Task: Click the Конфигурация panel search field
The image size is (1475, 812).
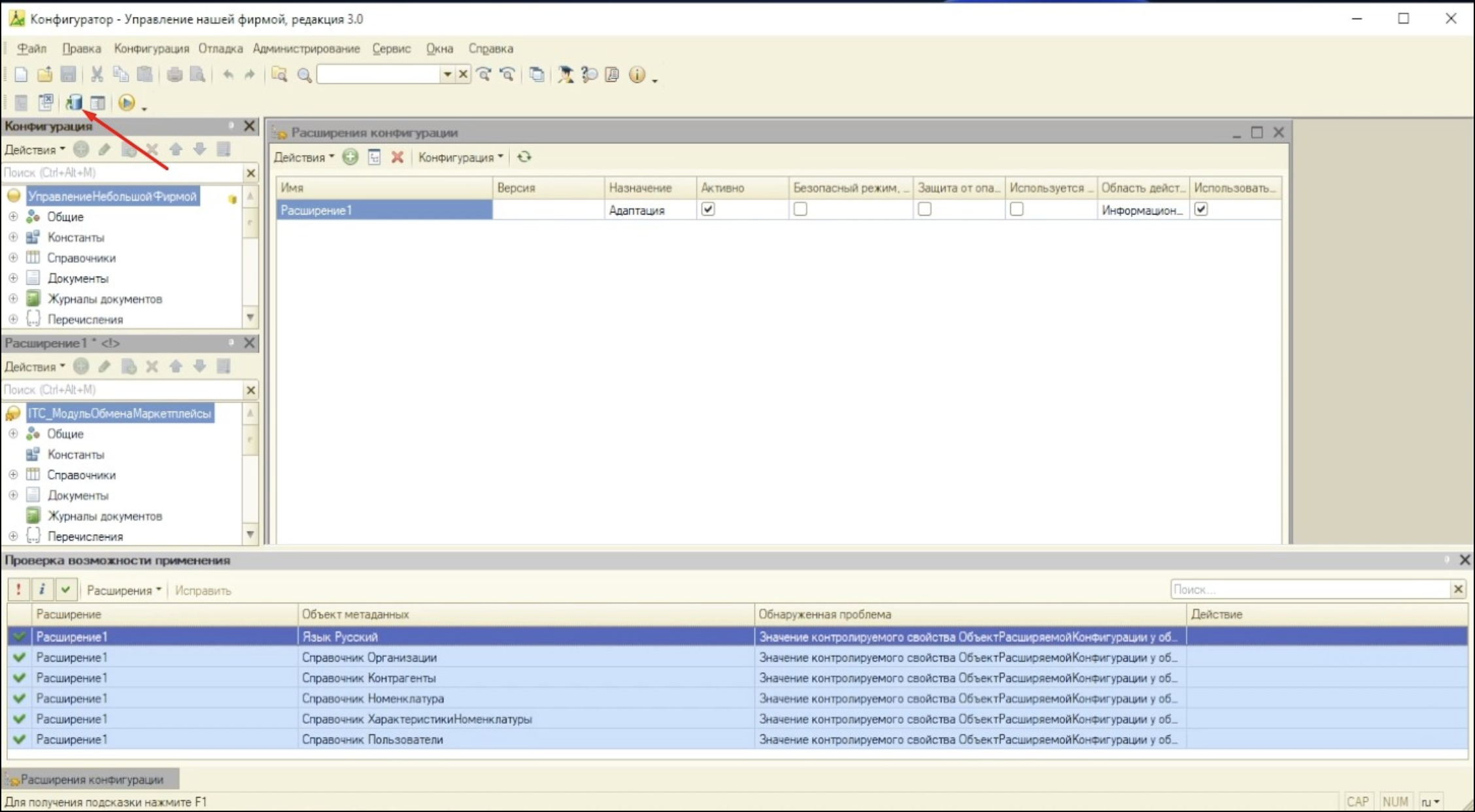Action: (x=123, y=173)
